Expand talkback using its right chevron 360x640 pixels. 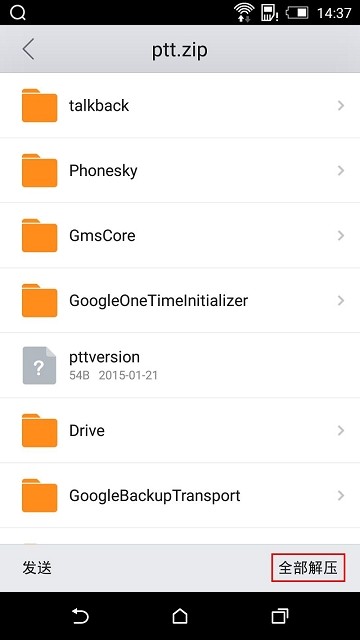click(x=341, y=106)
